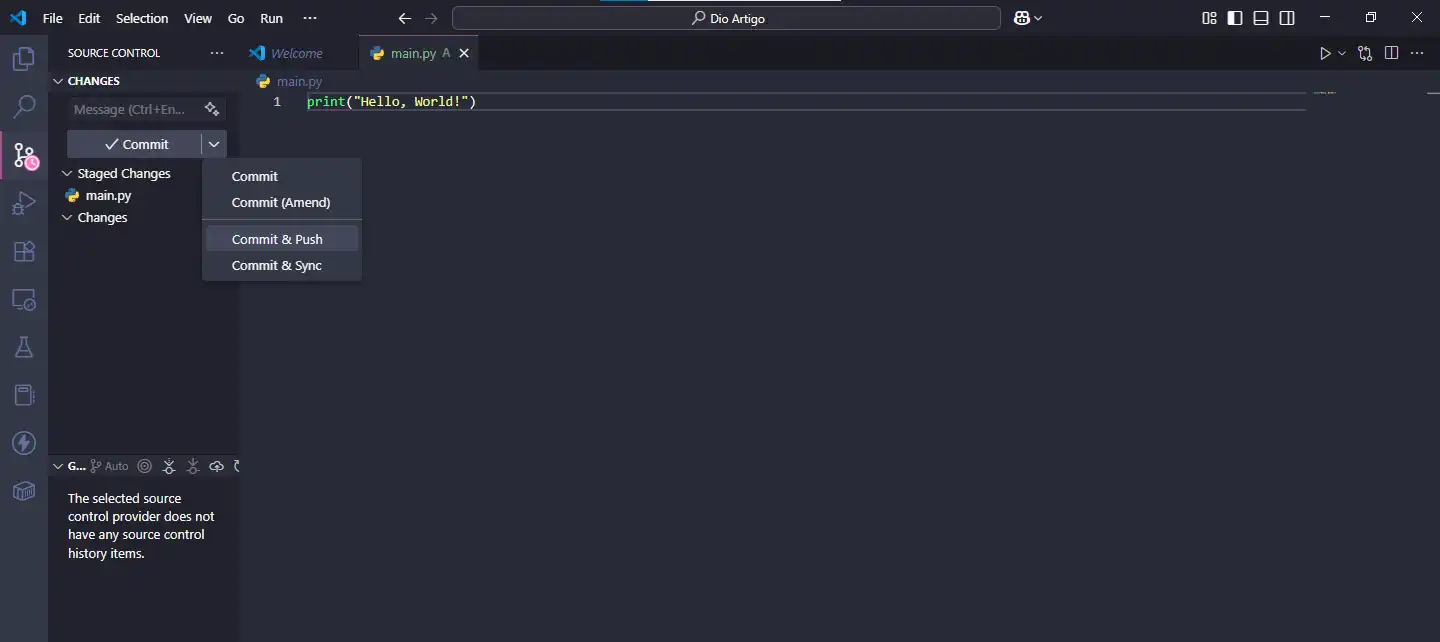
Task: Click main.py in the breadcrumb
Action: 299,81
